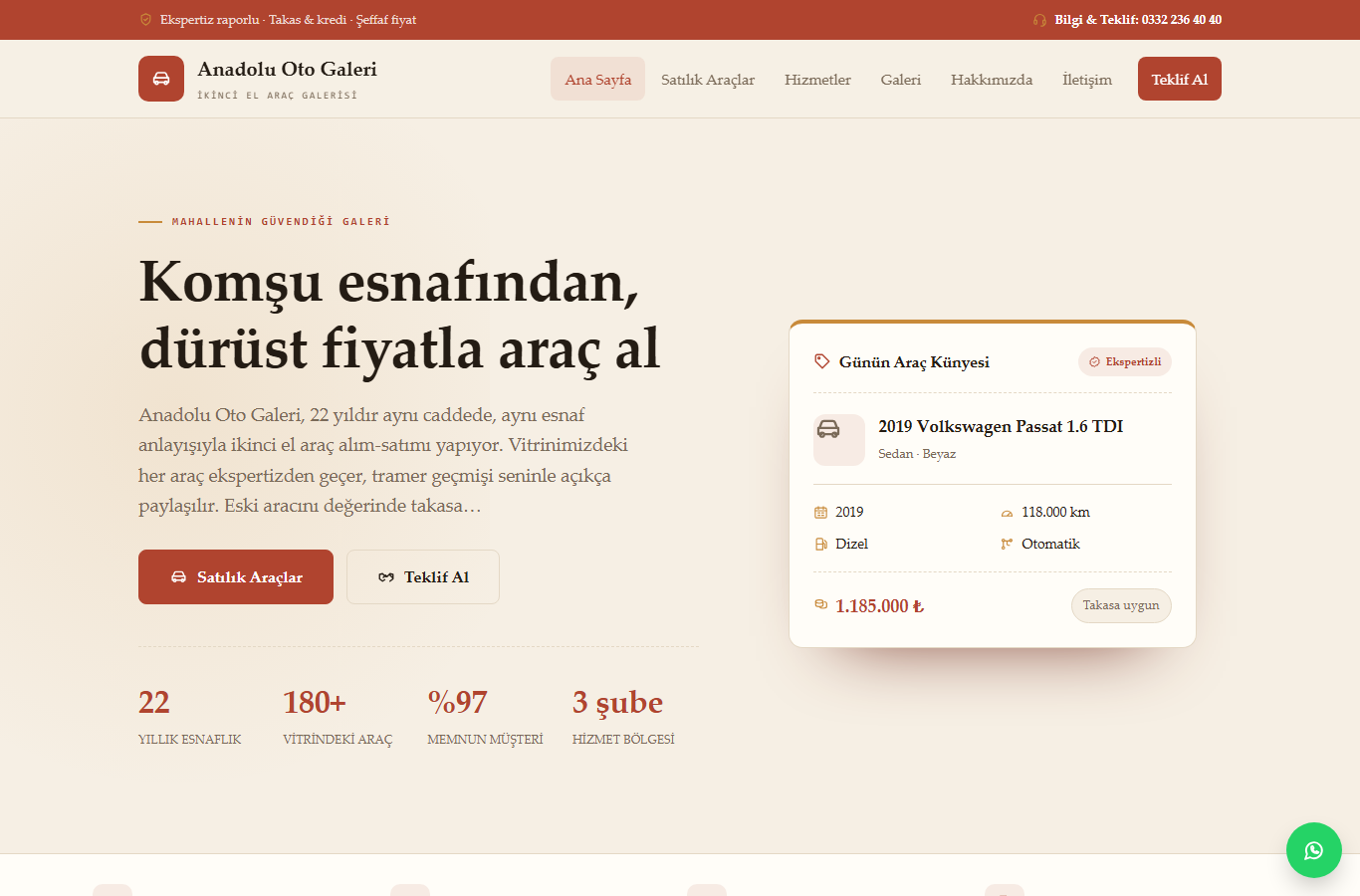
Task: Open the green WhatsApp chat button
Action: (1314, 850)
